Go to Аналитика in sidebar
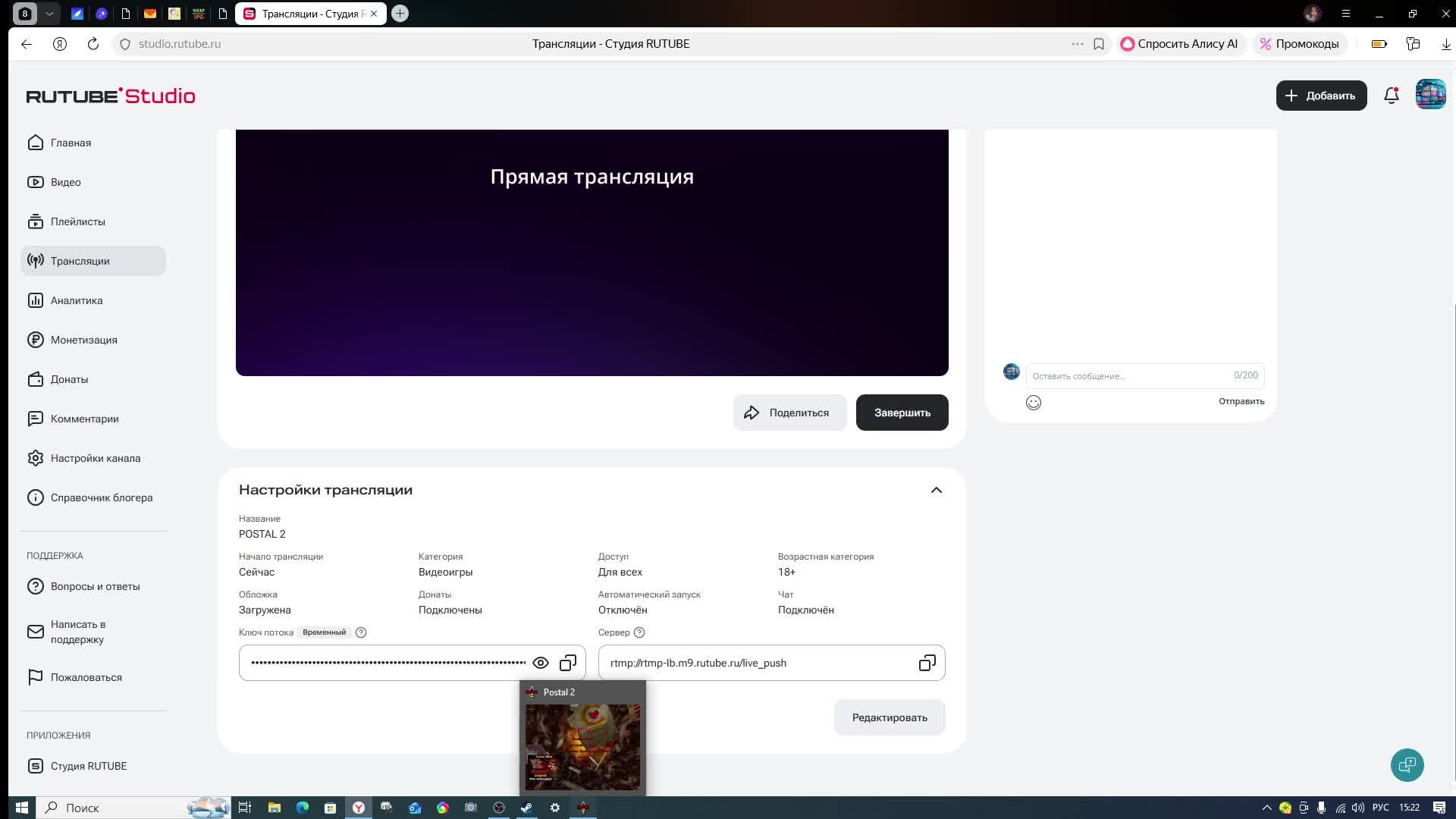1456x819 pixels. [76, 300]
